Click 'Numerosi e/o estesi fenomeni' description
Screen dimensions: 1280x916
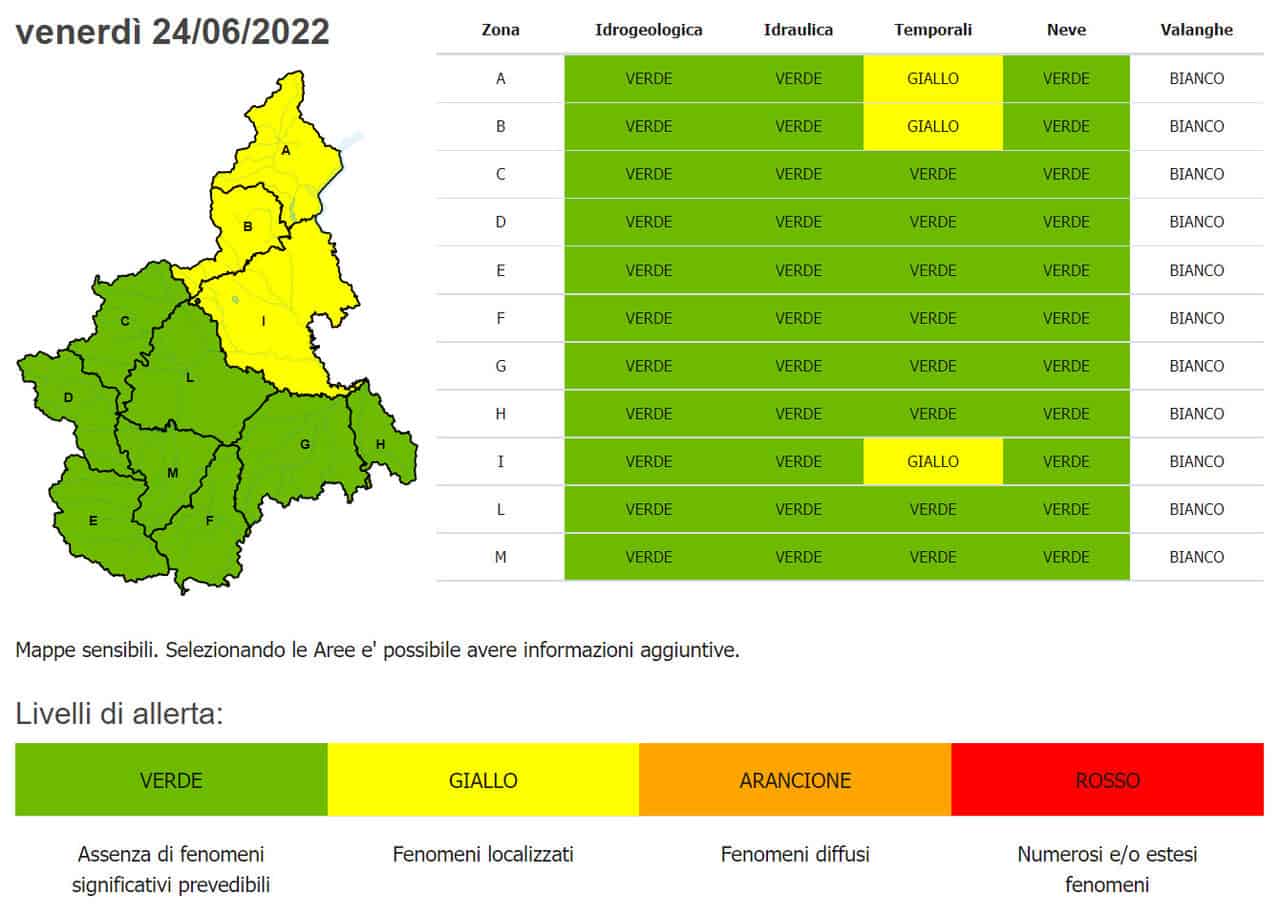(x=1107, y=870)
